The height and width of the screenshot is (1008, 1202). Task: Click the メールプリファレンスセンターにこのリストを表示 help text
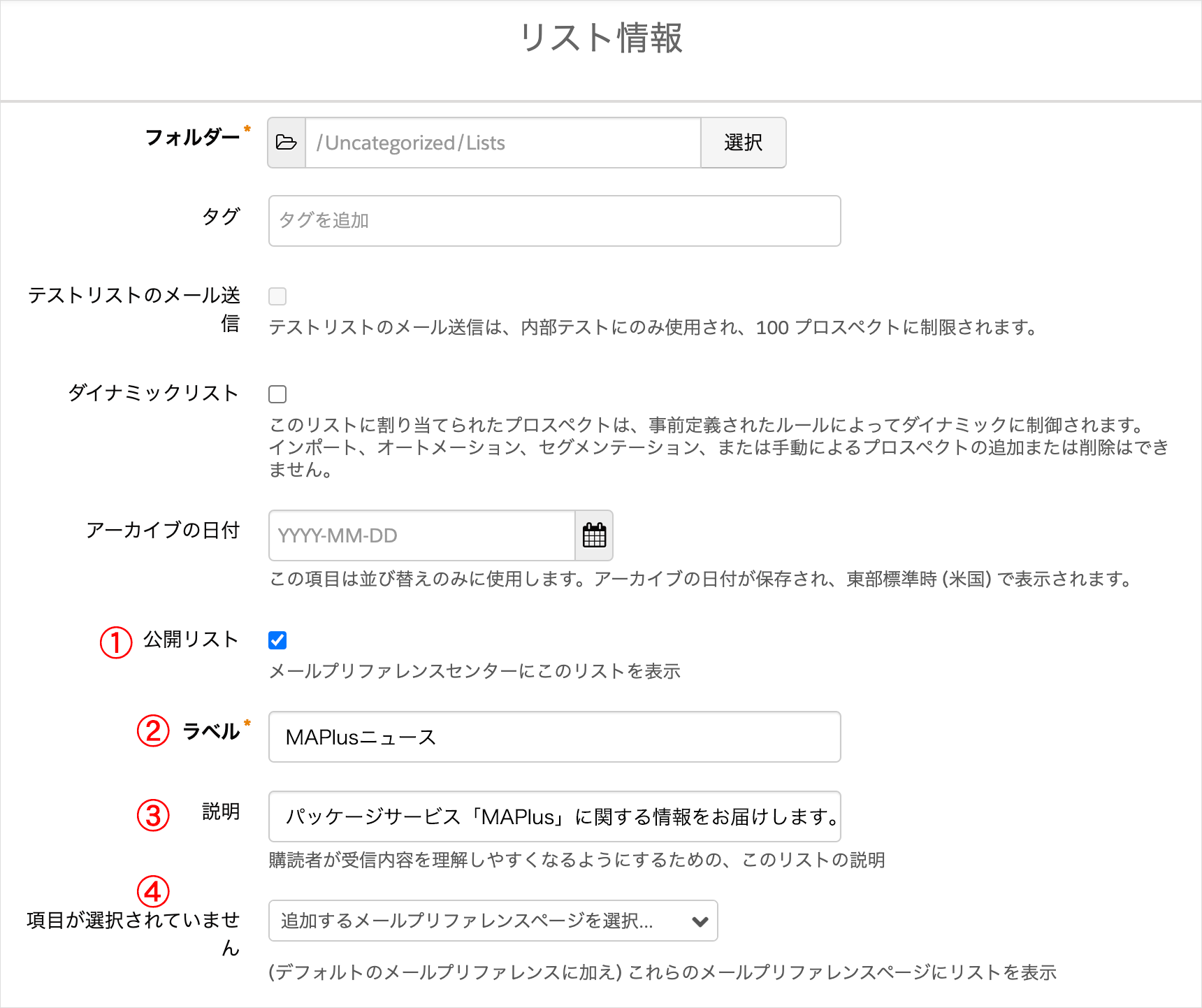[475, 671]
